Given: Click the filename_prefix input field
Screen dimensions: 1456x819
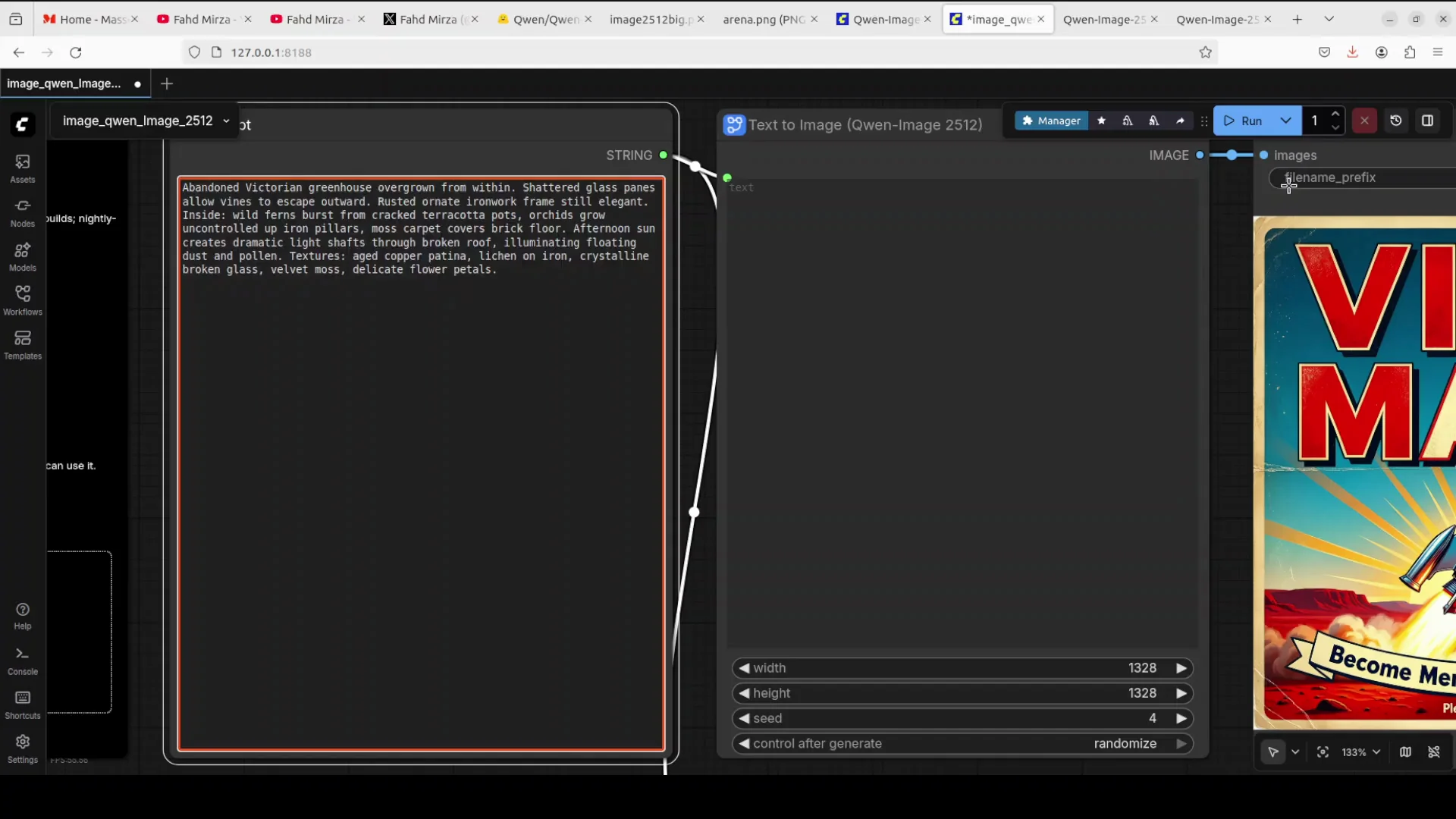Looking at the screenshot, I should 1357,178.
